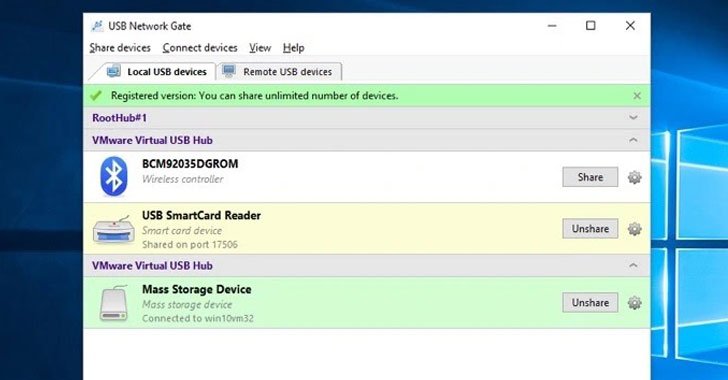Unshare the USB SmartCard Reader
This screenshot has width=728, height=380.
[x=590, y=229]
